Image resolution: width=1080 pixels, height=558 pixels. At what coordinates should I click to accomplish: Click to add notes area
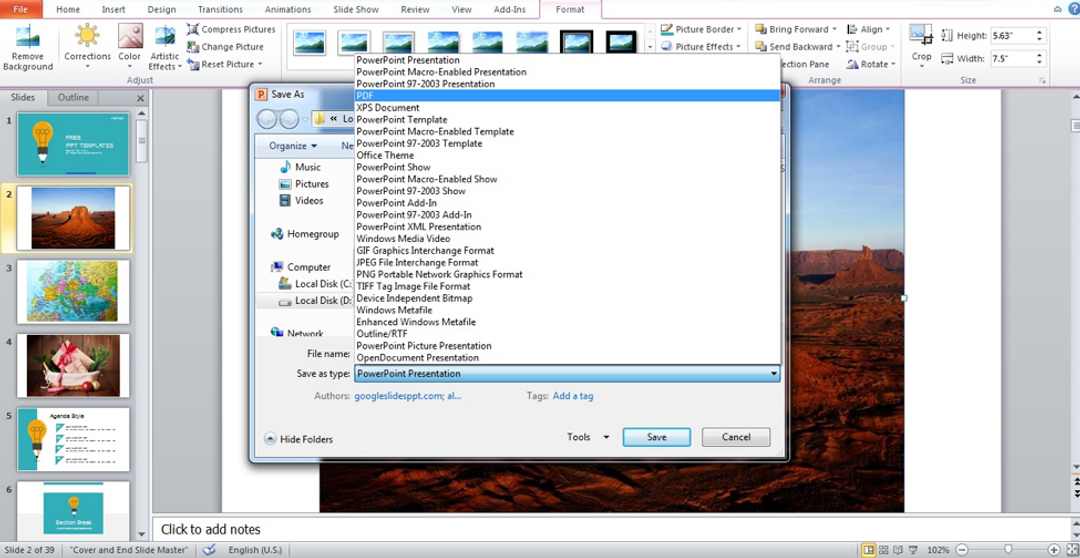click(x=610, y=529)
